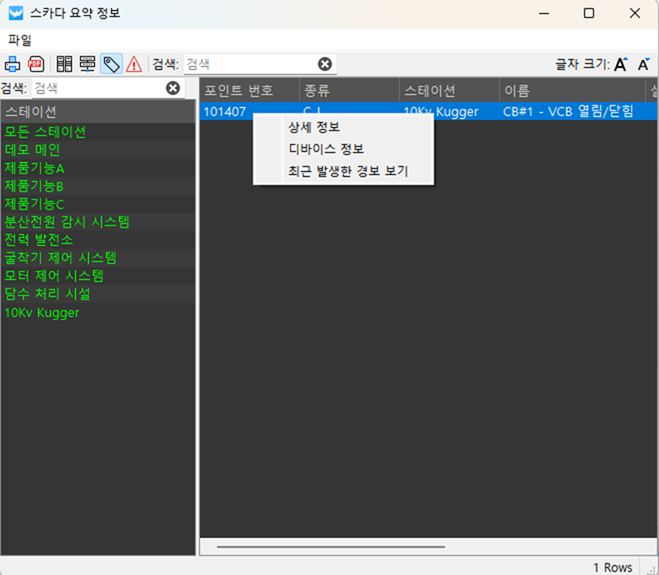This screenshot has width=659, height=575.
Task: Decrease font size with the smaller A icon
Action: [x=644, y=64]
